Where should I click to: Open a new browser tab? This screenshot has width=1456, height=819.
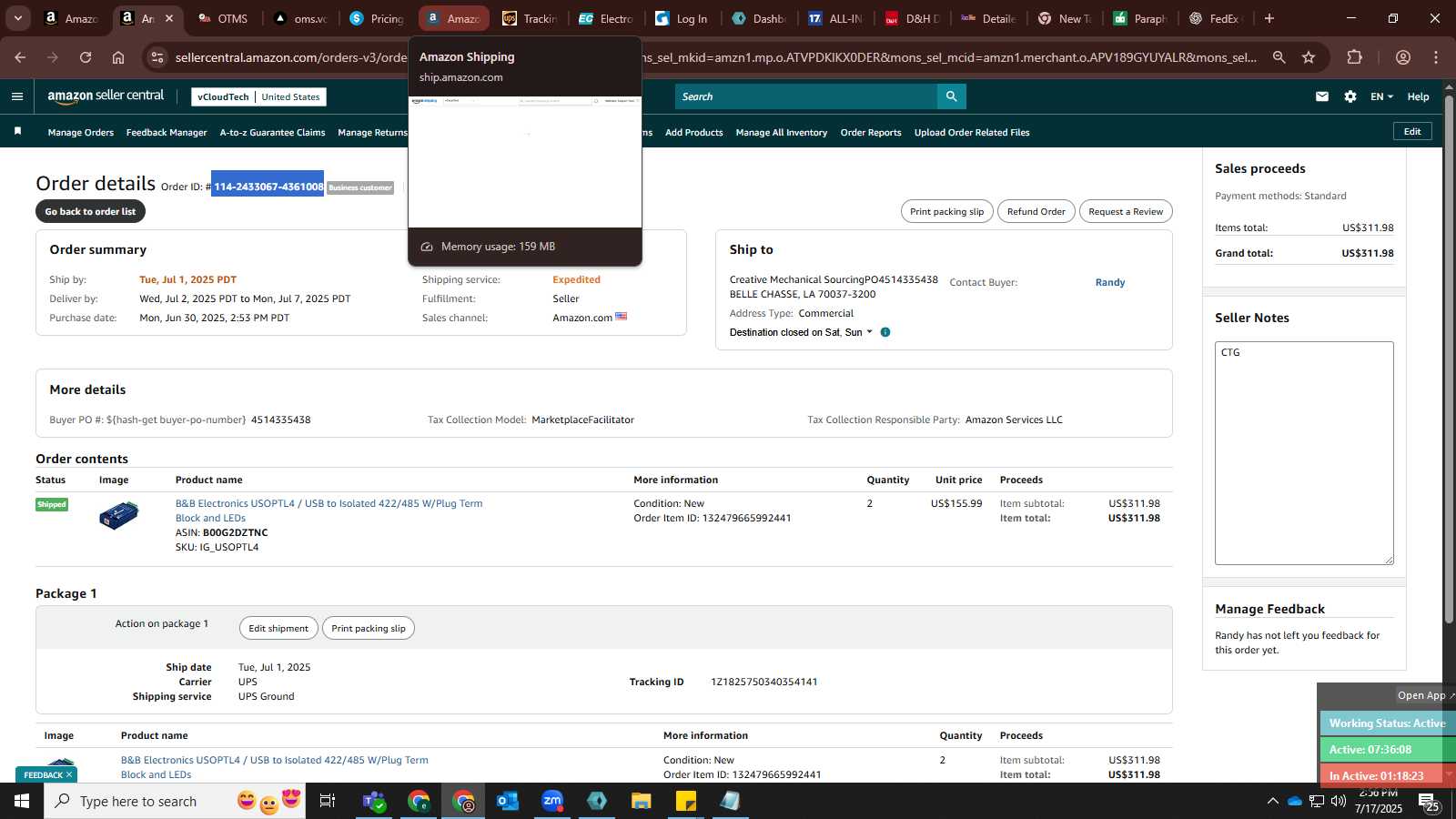(1269, 18)
